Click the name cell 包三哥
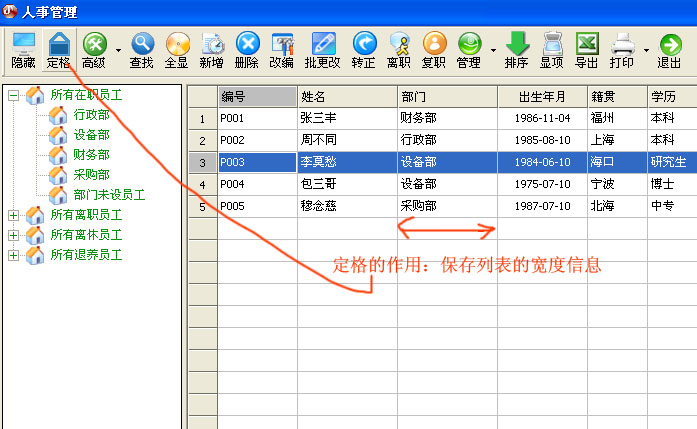The width and height of the screenshot is (697, 429). tap(347, 184)
